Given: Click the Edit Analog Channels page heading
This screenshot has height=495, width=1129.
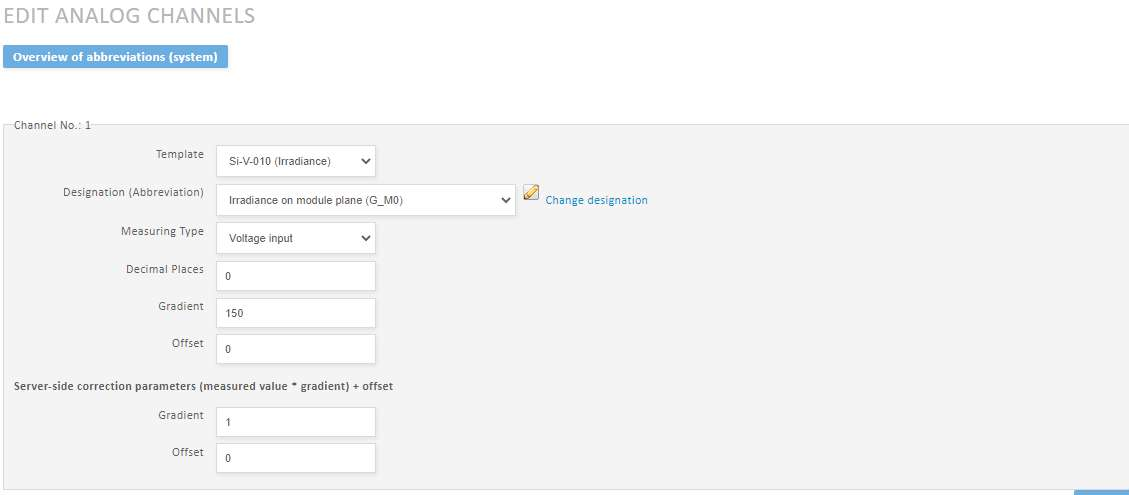Looking at the screenshot, I should (x=129, y=16).
